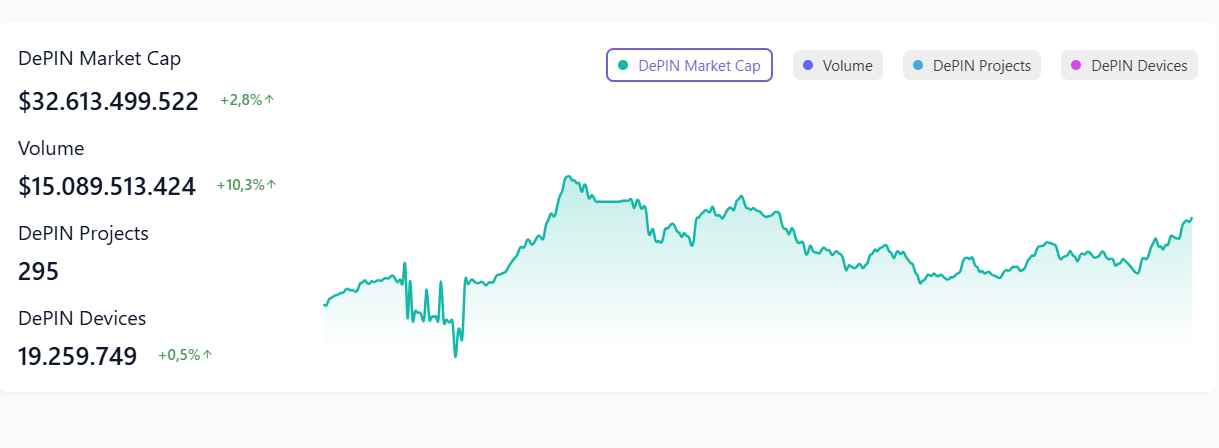The width and height of the screenshot is (1219, 448).
Task: Toggle the DePIN Projects chart series
Action: coord(971,66)
